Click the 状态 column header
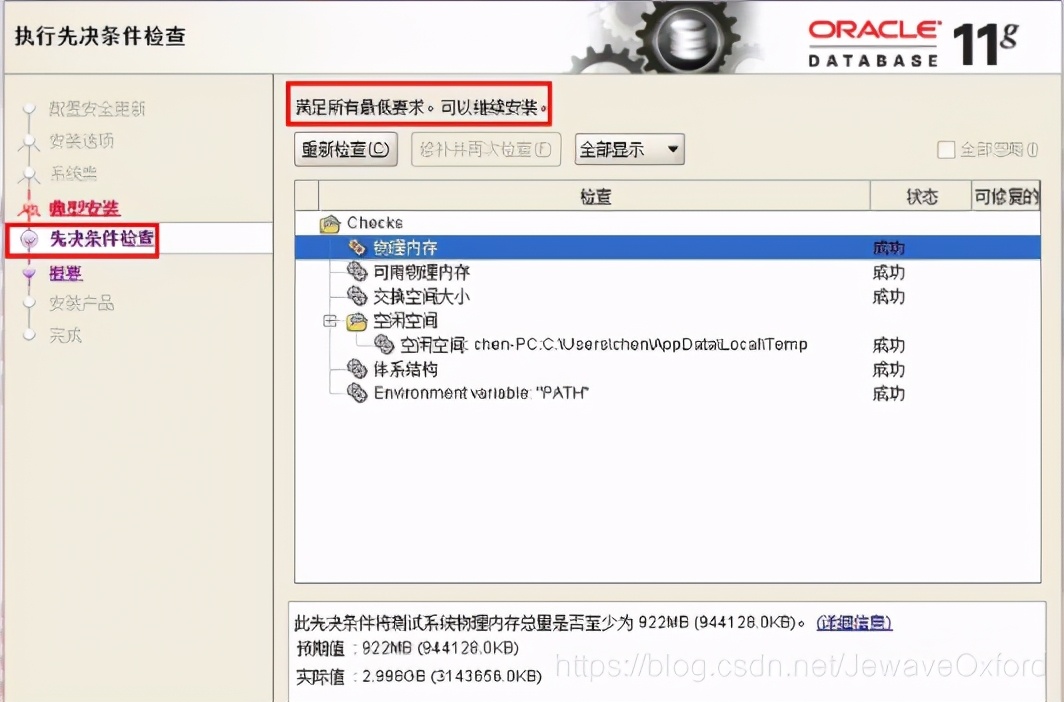Image resolution: width=1064 pixels, height=702 pixels. tap(921, 197)
